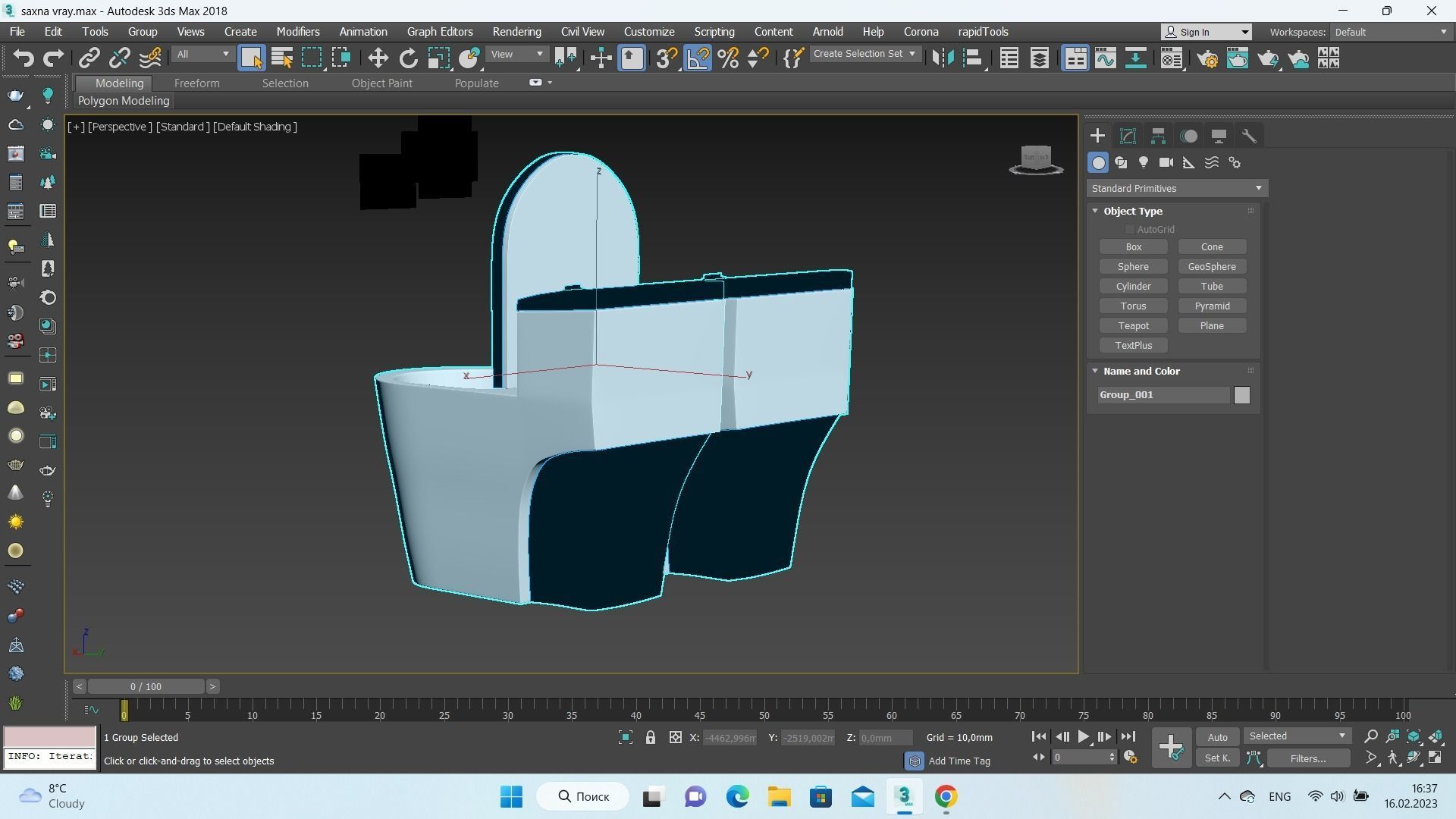Select the Select and Move tool
This screenshot has width=1456, height=819.
pos(378,58)
